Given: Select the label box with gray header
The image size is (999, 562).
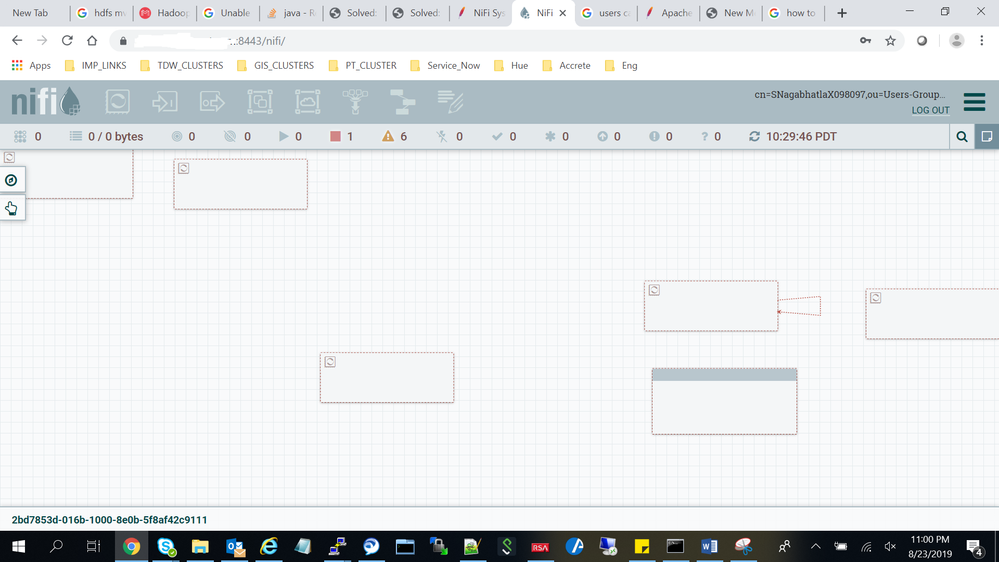Looking at the screenshot, I should [x=724, y=401].
